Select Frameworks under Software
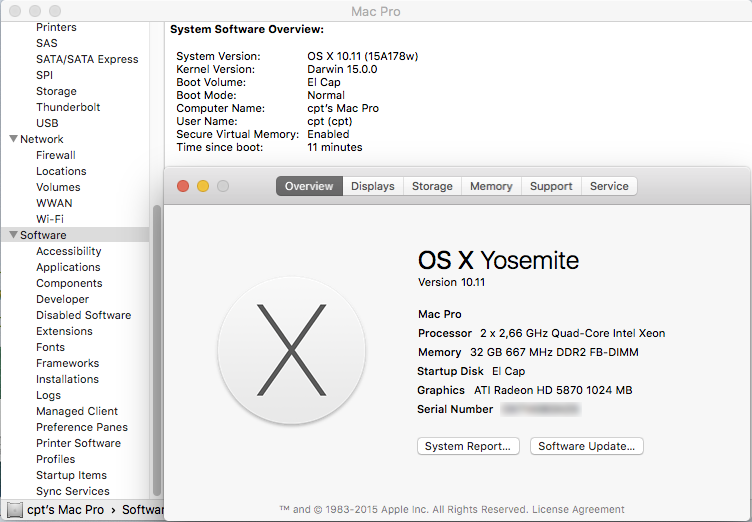This screenshot has height=522, width=752. point(68,363)
